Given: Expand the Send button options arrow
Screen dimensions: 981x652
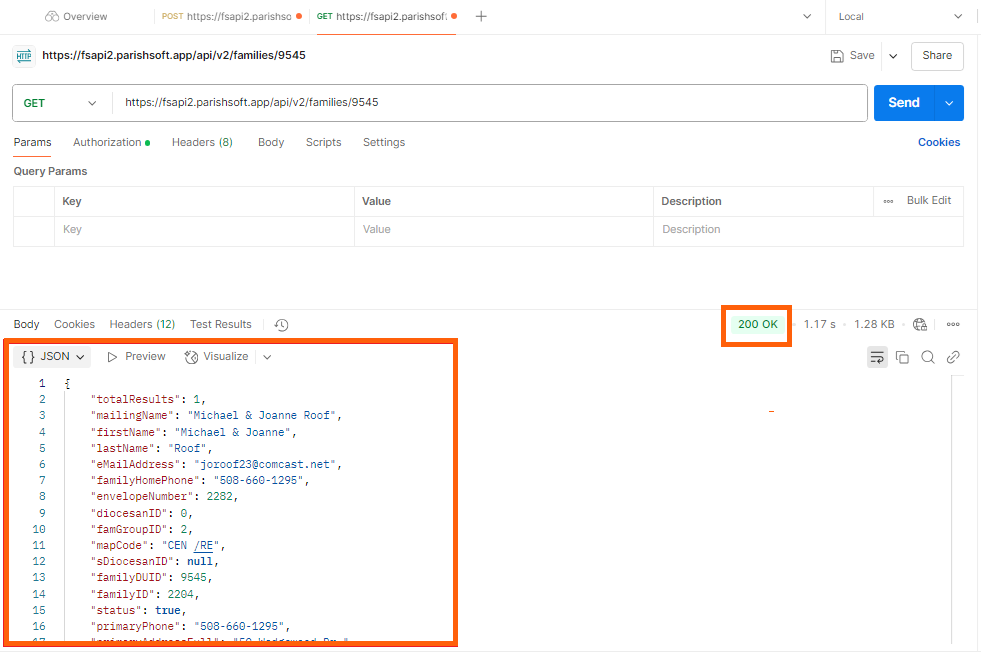Looking at the screenshot, I should [x=949, y=103].
